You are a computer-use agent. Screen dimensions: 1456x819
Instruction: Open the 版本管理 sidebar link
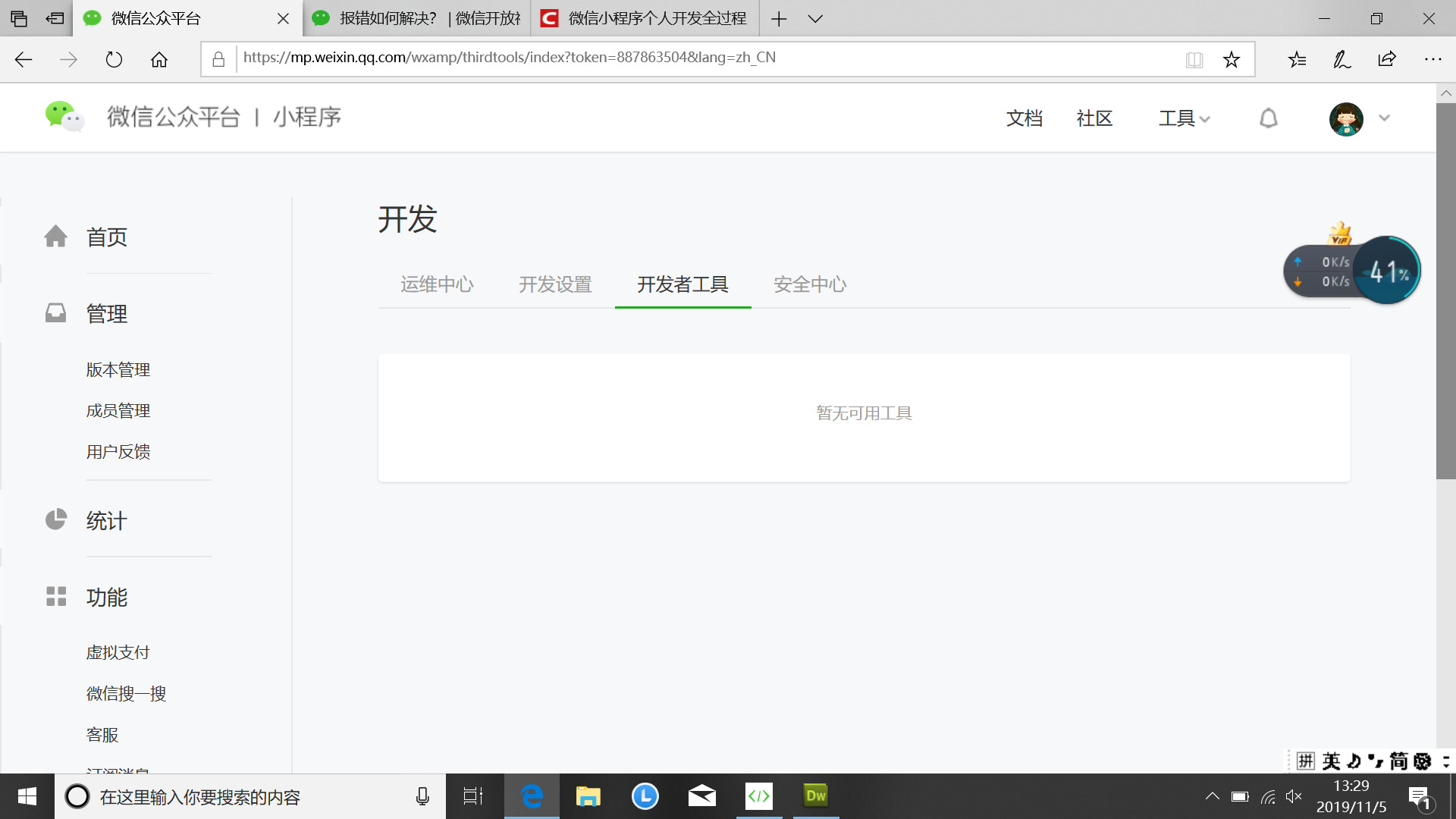(118, 369)
